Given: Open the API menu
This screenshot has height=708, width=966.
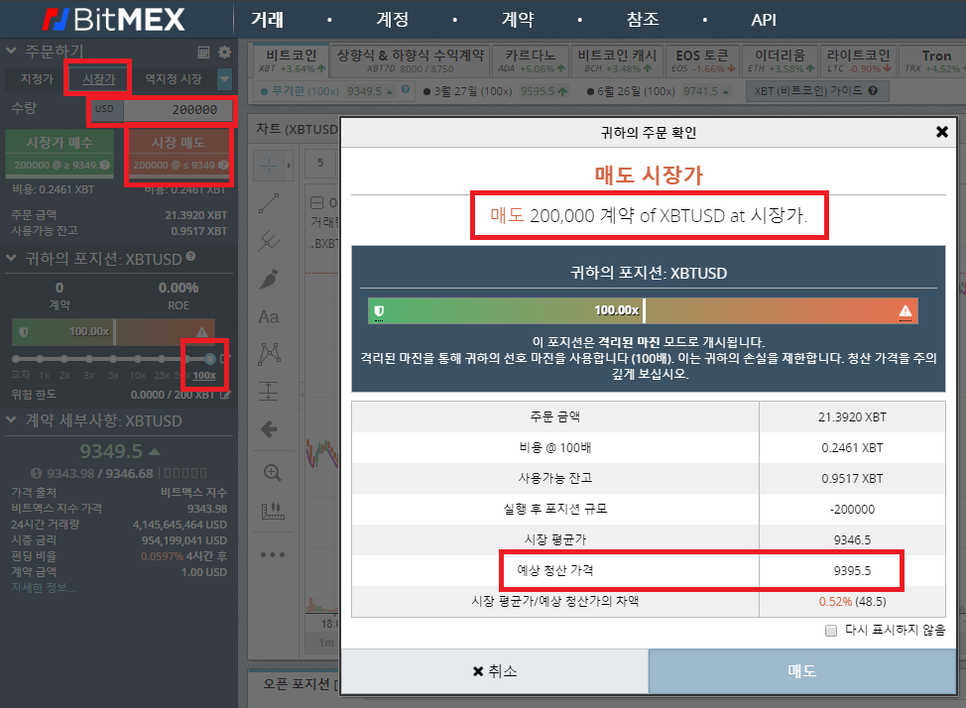Looking at the screenshot, I should click(764, 20).
